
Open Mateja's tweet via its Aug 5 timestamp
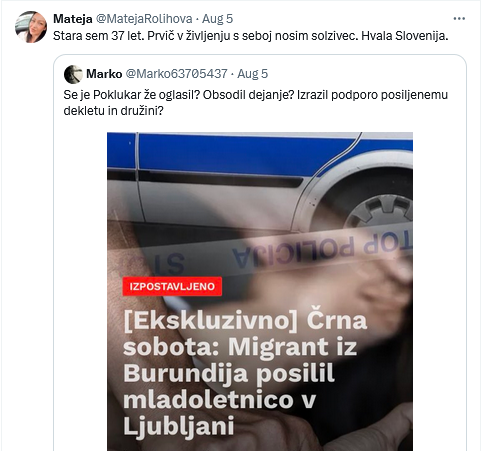(217, 19)
